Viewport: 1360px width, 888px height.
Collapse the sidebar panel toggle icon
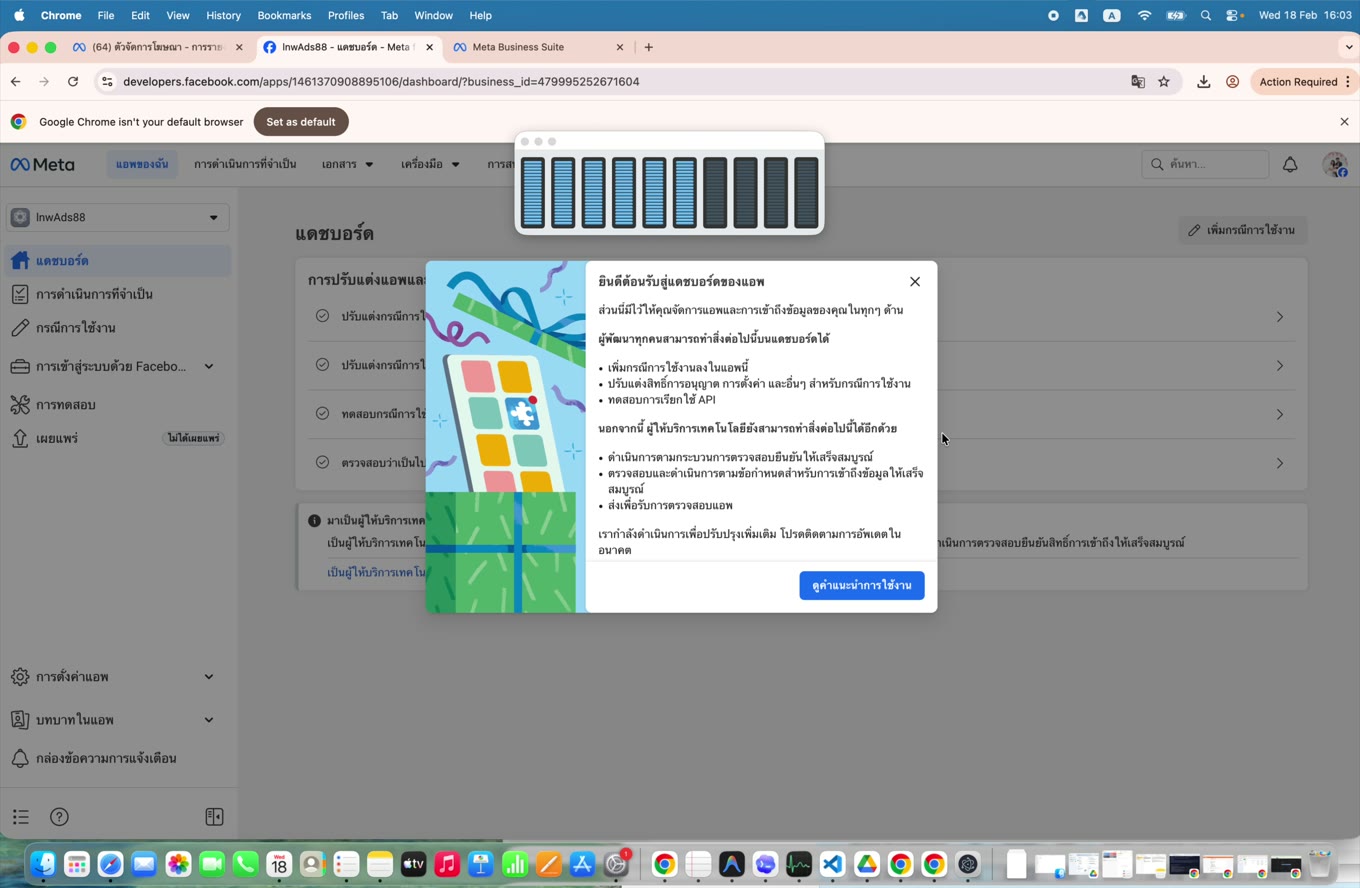[x=214, y=818]
